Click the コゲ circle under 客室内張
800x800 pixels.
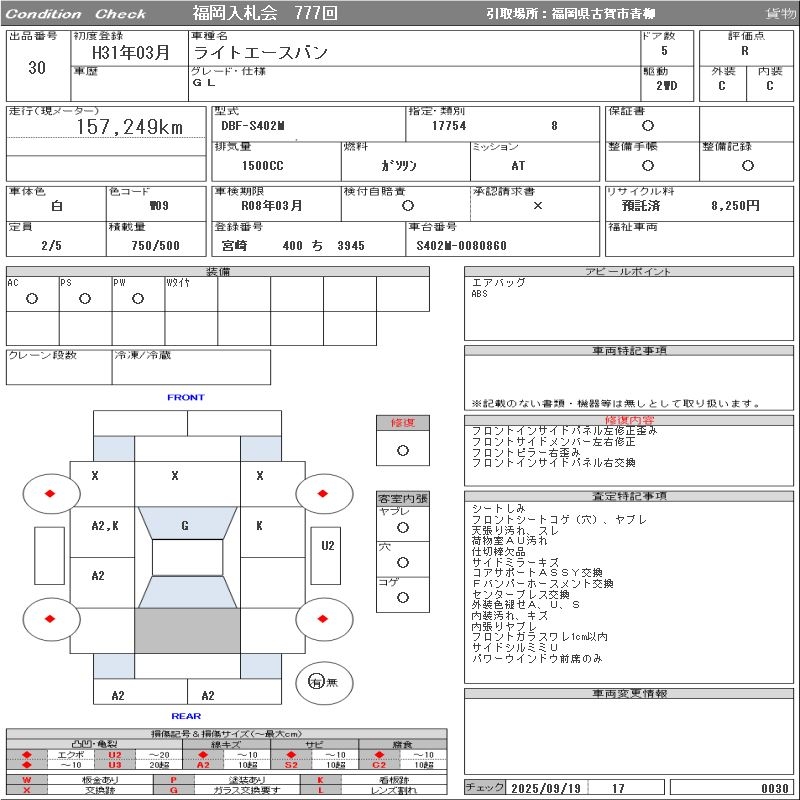pos(403,597)
